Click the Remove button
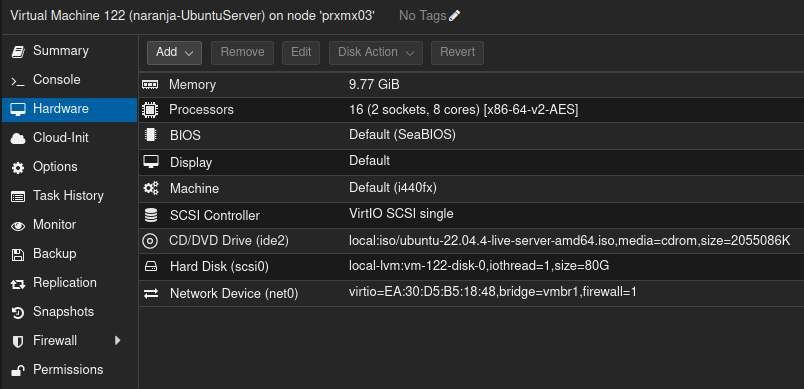The height and width of the screenshot is (389, 804). pos(243,53)
